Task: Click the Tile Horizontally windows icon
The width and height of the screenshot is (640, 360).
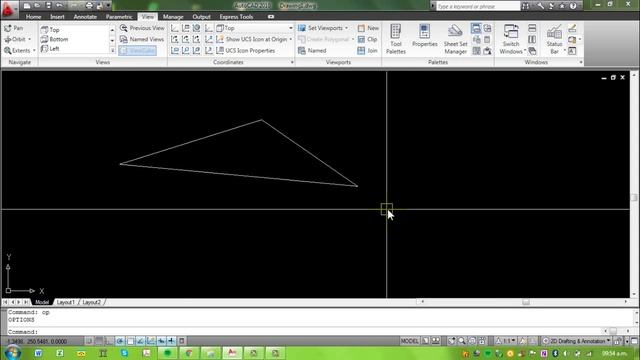Action: pos(532,28)
